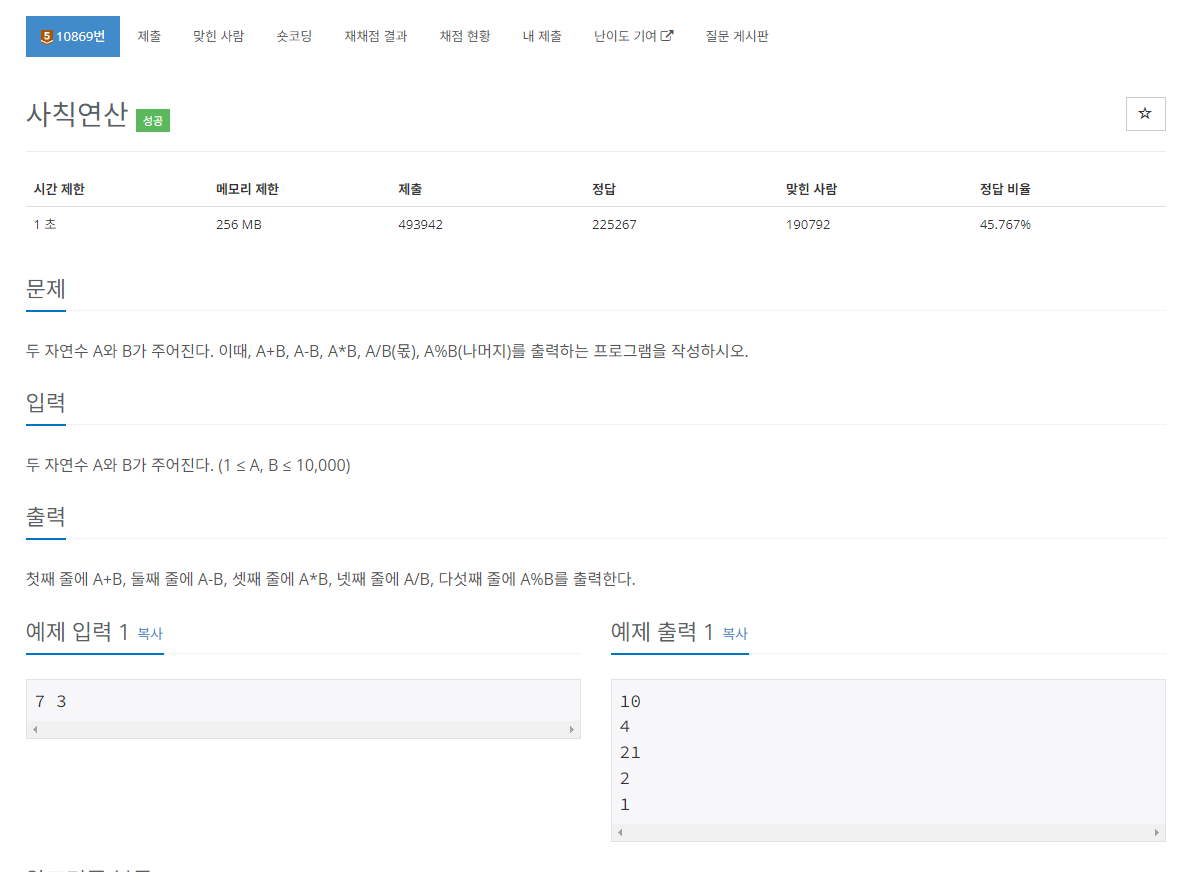The image size is (1187, 872).
Task: Open the 10869번 problem tab
Action: [x=73, y=36]
